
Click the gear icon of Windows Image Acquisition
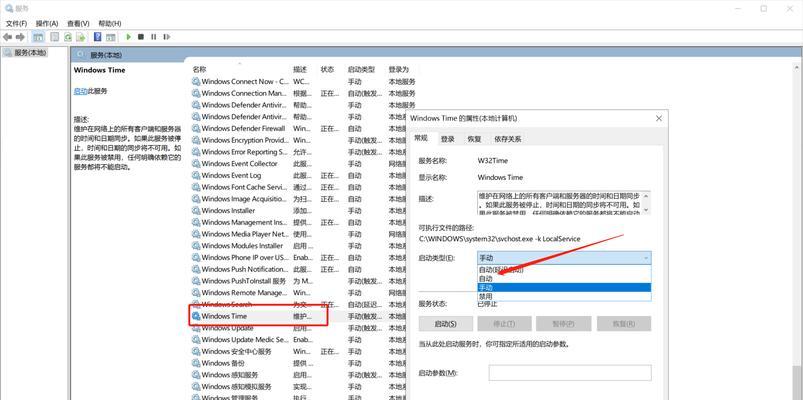coord(196,199)
